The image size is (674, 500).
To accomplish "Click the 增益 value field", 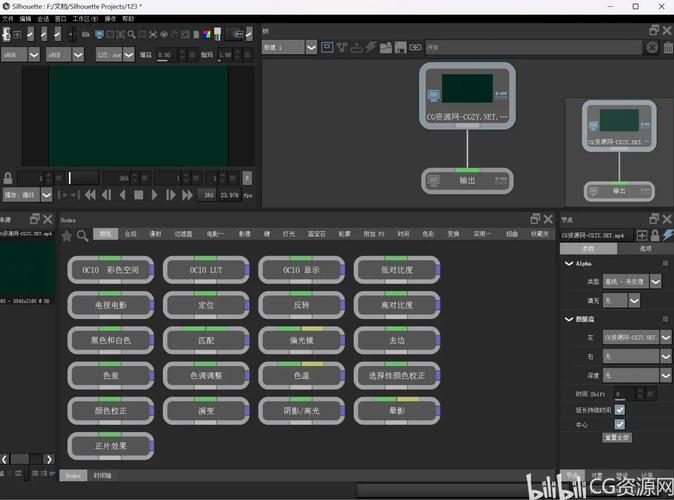I will pyautogui.click(x=168, y=55).
